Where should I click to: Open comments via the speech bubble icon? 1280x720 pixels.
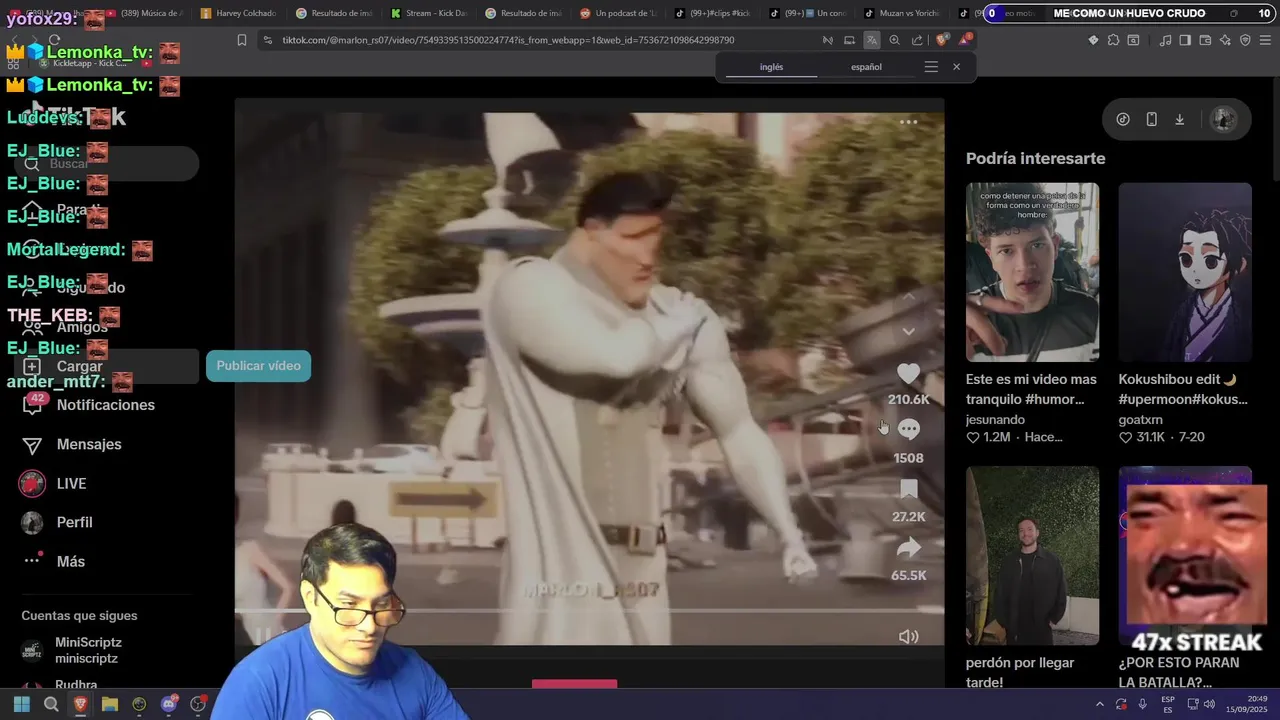(x=908, y=430)
